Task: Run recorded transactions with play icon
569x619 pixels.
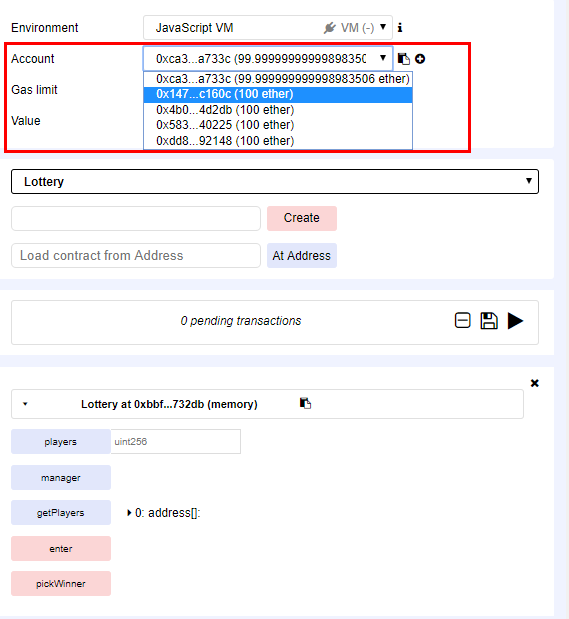Action: pyautogui.click(x=515, y=320)
